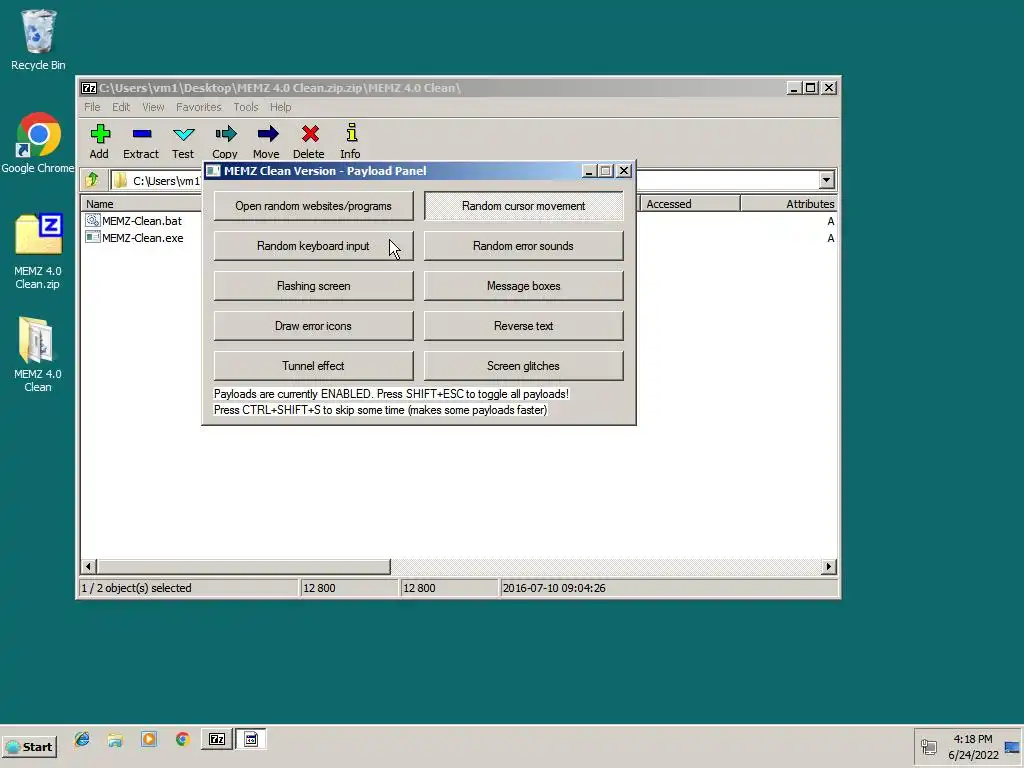Click the Add toolbar icon in 7-Zip
Screen dimensions: 1024x768
[x=99, y=135]
